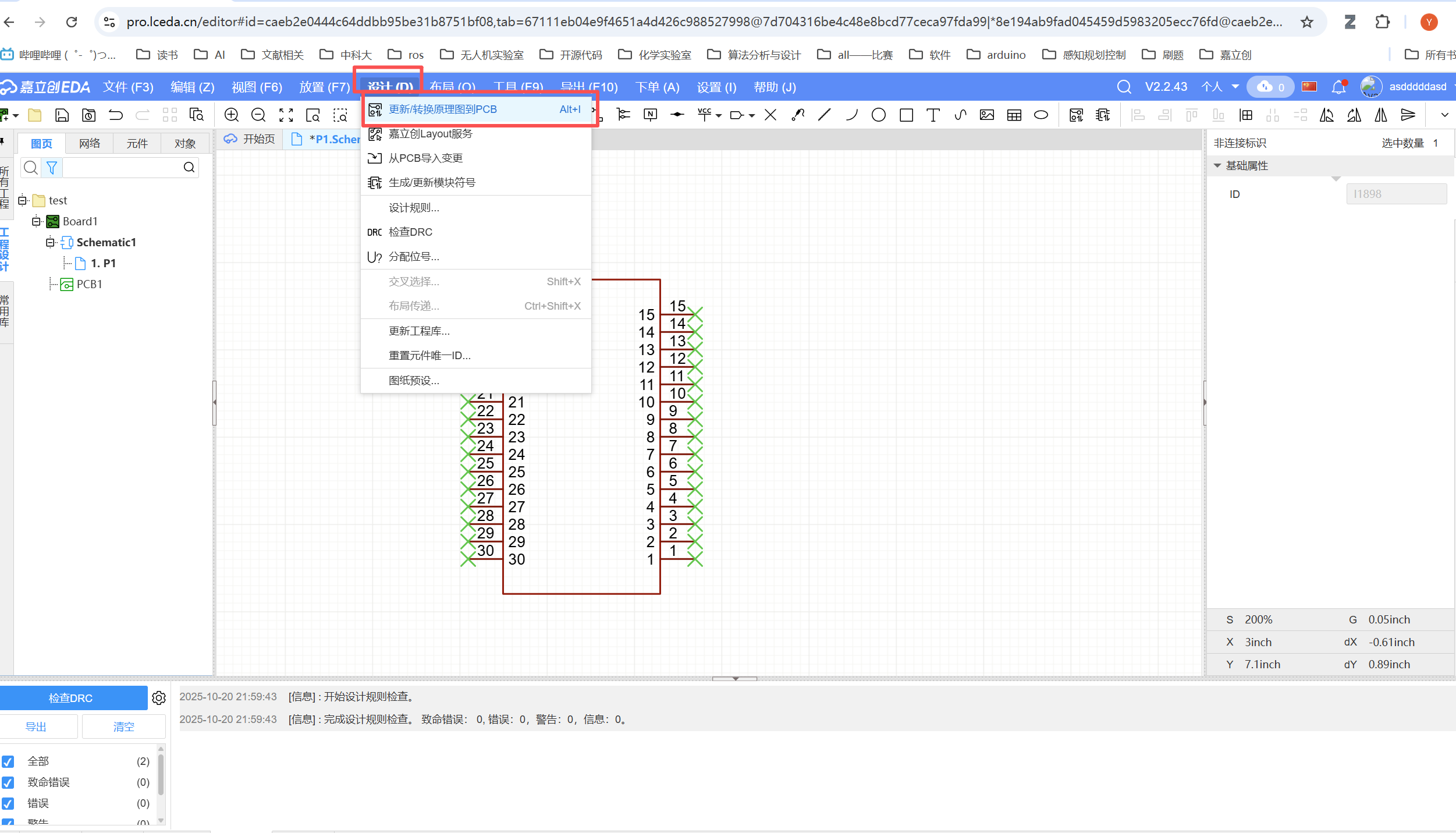Click the Insert Table toolbar icon
This screenshot has height=833, width=1456.
point(1014,115)
